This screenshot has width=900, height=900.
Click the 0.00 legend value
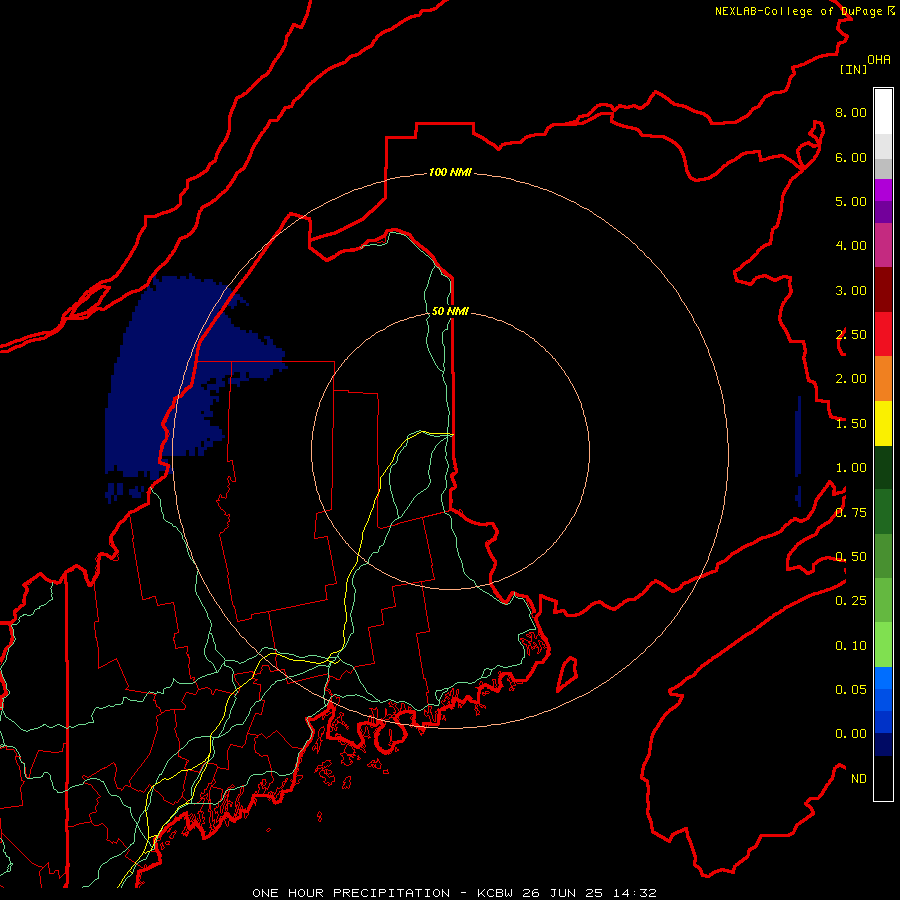pyautogui.click(x=851, y=734)
